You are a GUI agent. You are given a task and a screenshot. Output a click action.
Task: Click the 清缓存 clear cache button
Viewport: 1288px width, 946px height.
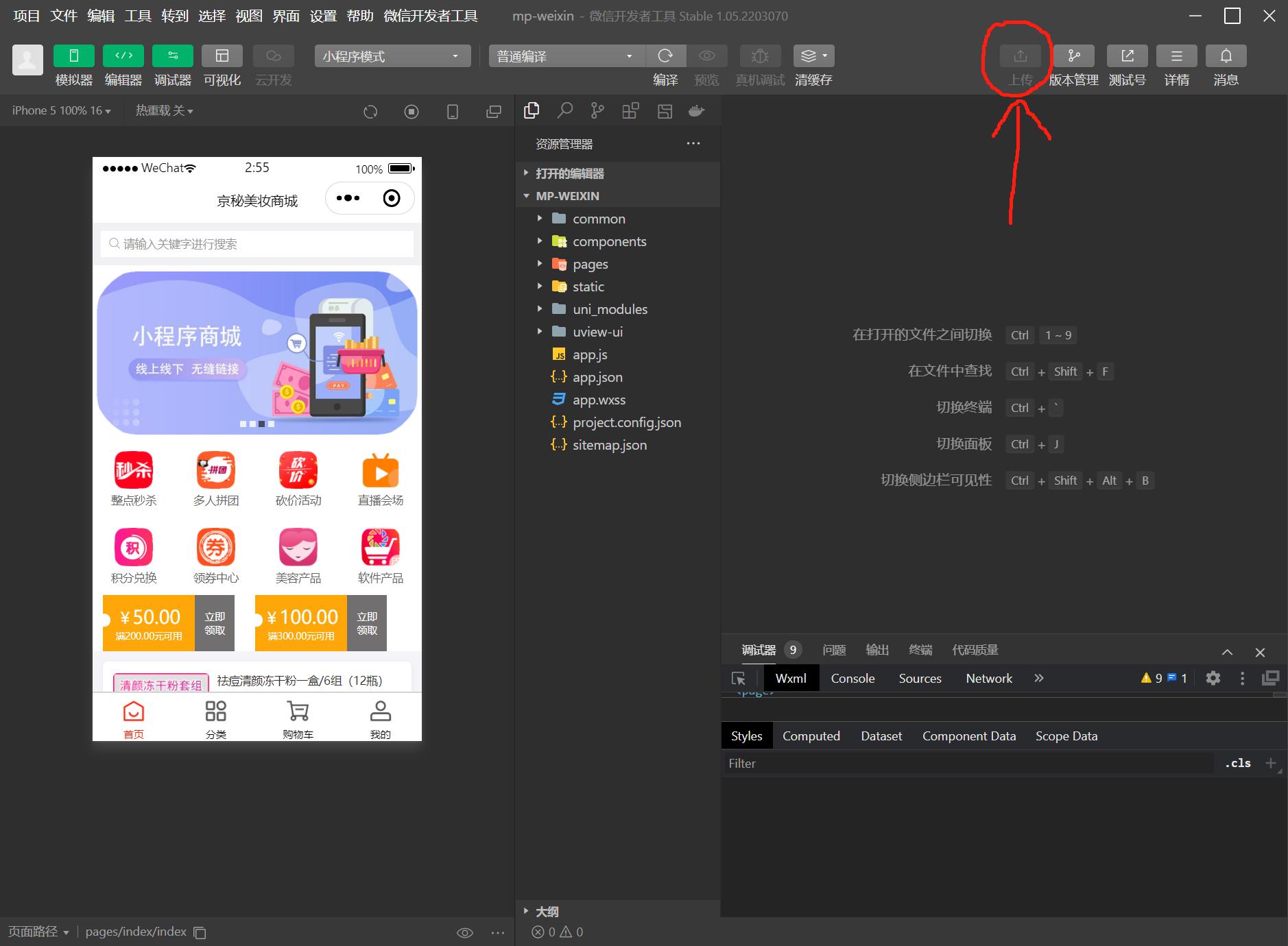click(x=814, y=56)
